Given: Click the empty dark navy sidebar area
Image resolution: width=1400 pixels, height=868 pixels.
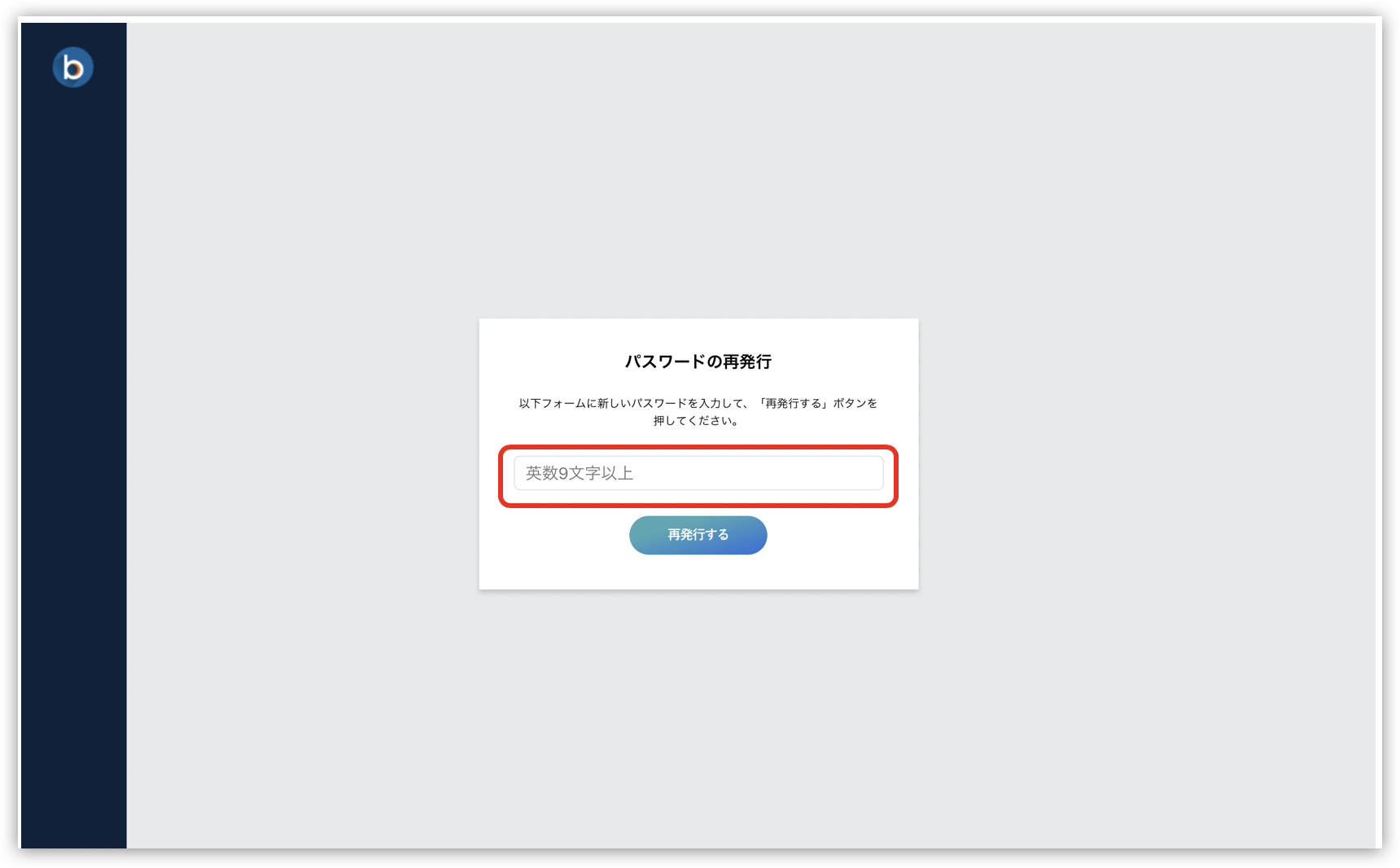Looking at the screenshot, I should pyautogui.click(x=73, y=489).
